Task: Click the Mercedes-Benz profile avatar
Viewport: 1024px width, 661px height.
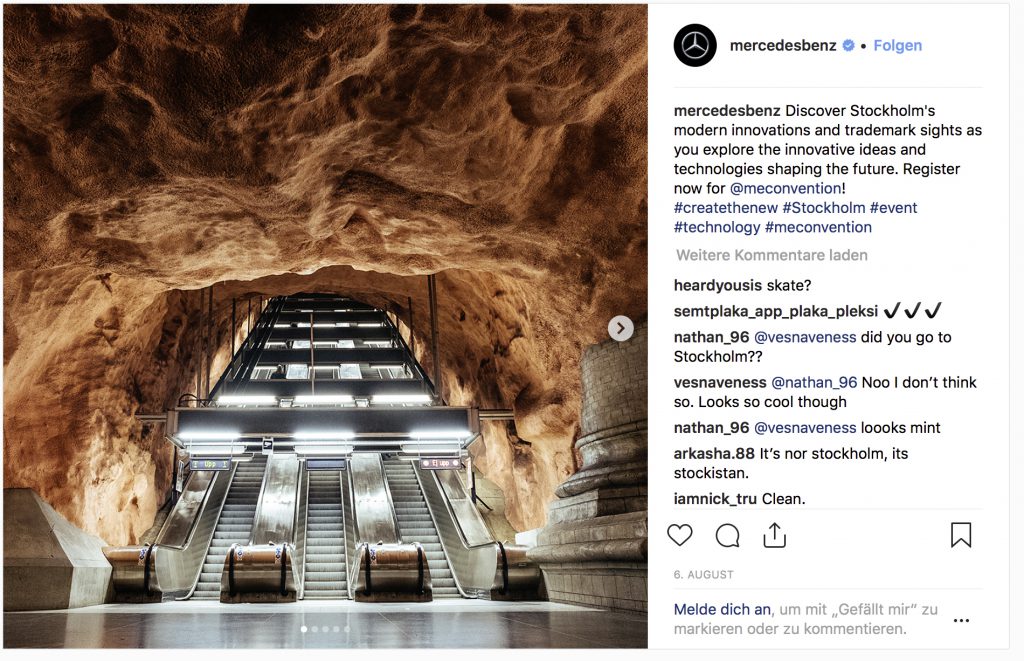Action: (695, 45)
